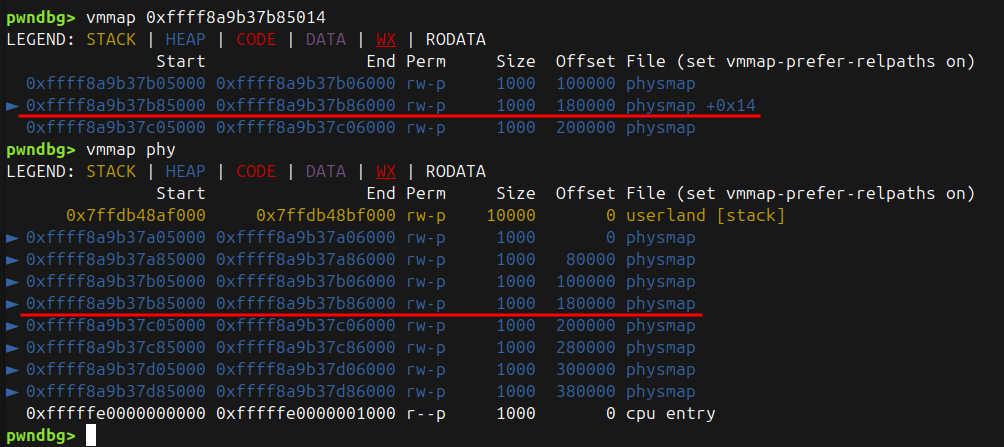
Task: Click arrow marker next to 0xffff8a9b37d05000 address
Action: [x=13, y=370]
